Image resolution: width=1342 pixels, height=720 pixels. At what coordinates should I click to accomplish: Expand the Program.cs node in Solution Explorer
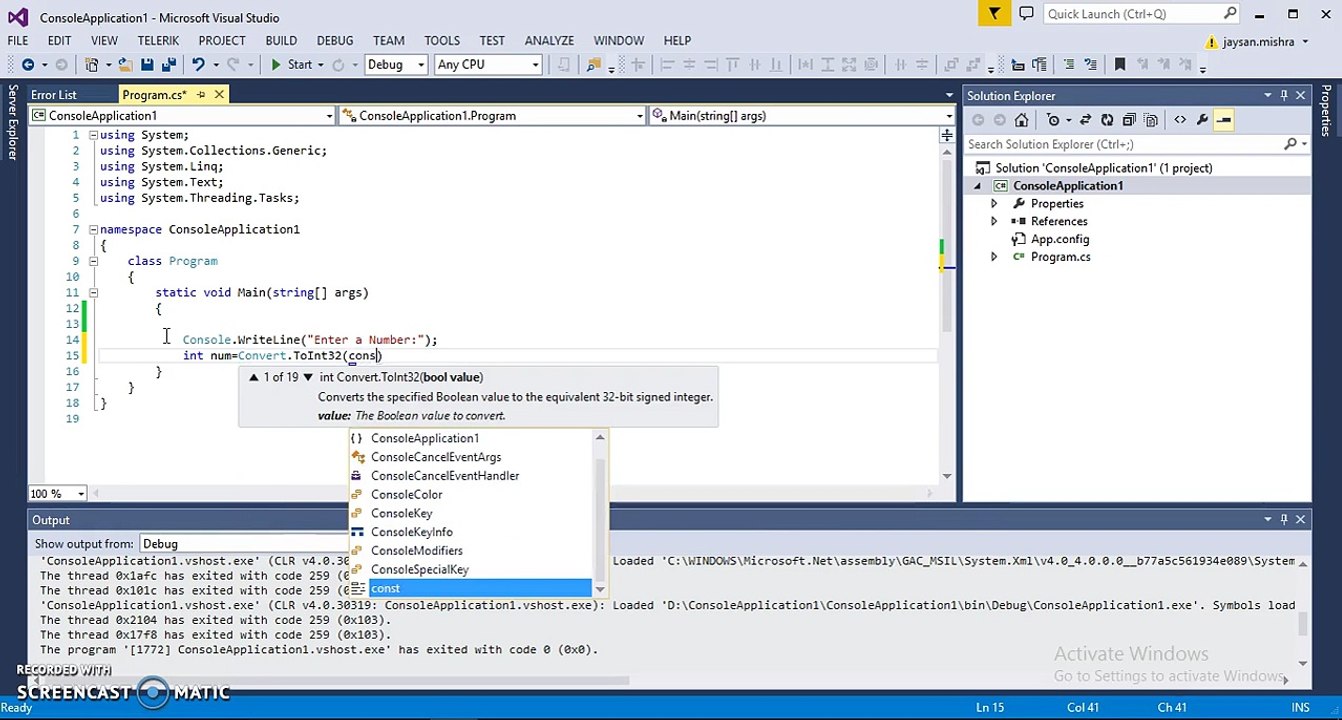click(994, 257)
